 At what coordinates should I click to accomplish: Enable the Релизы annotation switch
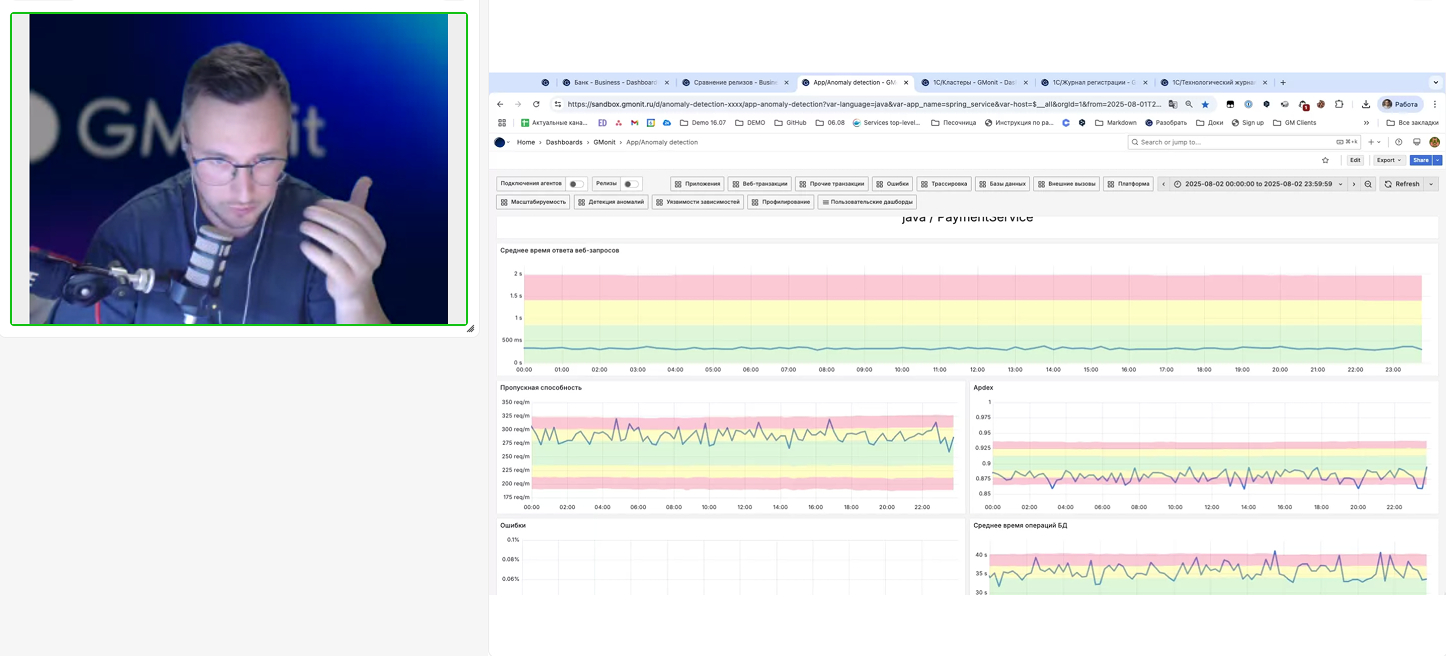tap(631, 184)
